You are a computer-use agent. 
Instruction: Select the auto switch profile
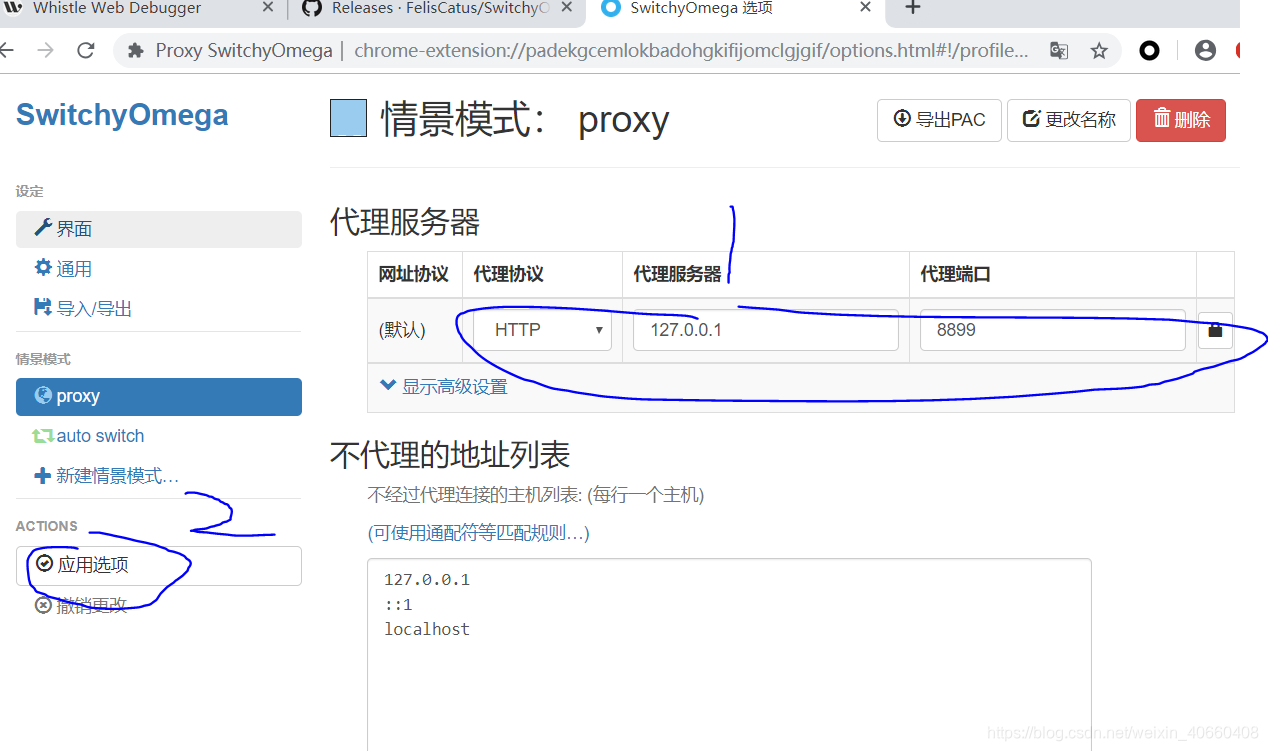159,436
